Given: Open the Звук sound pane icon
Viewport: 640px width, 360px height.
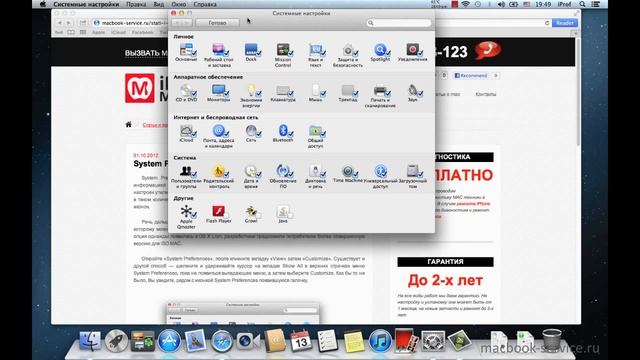Looking at the screenshot, I should 412,90.
